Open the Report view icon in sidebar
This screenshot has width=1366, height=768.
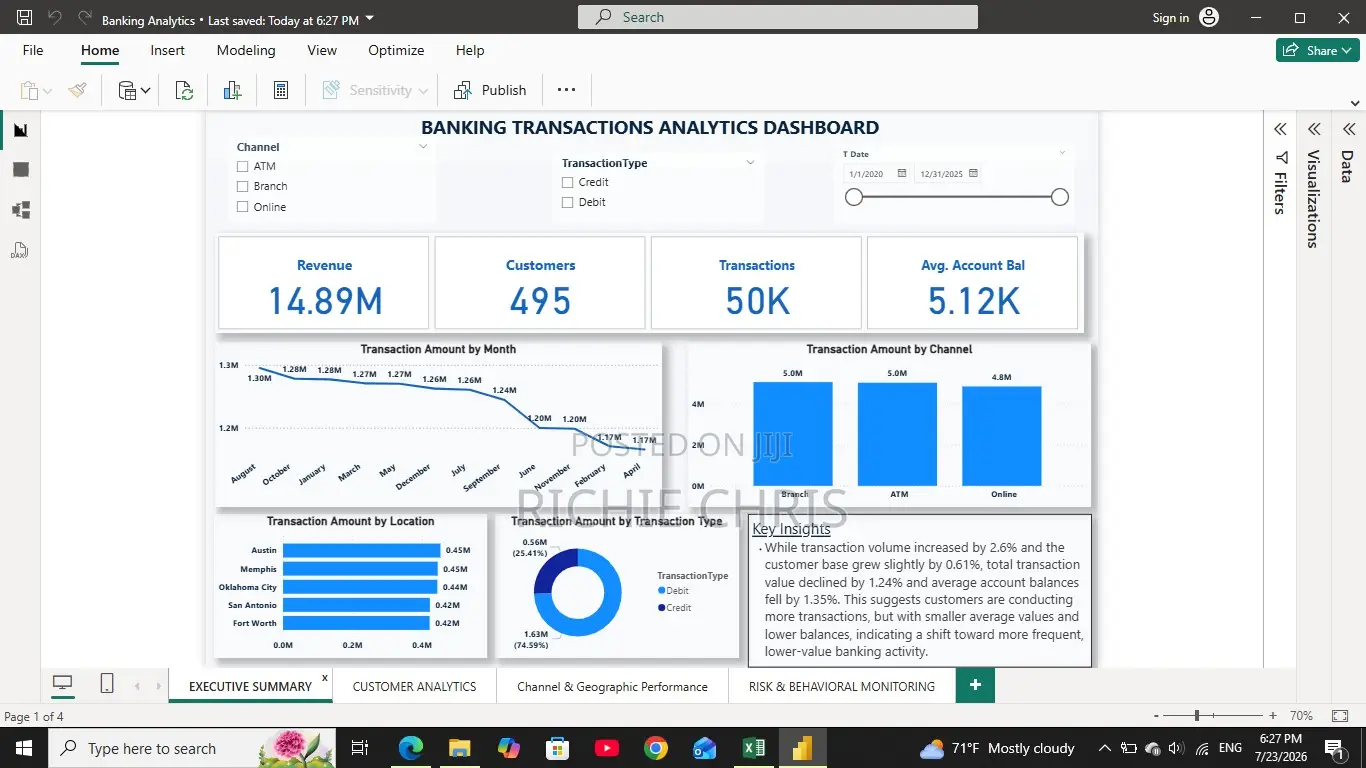tap(20, 130)
